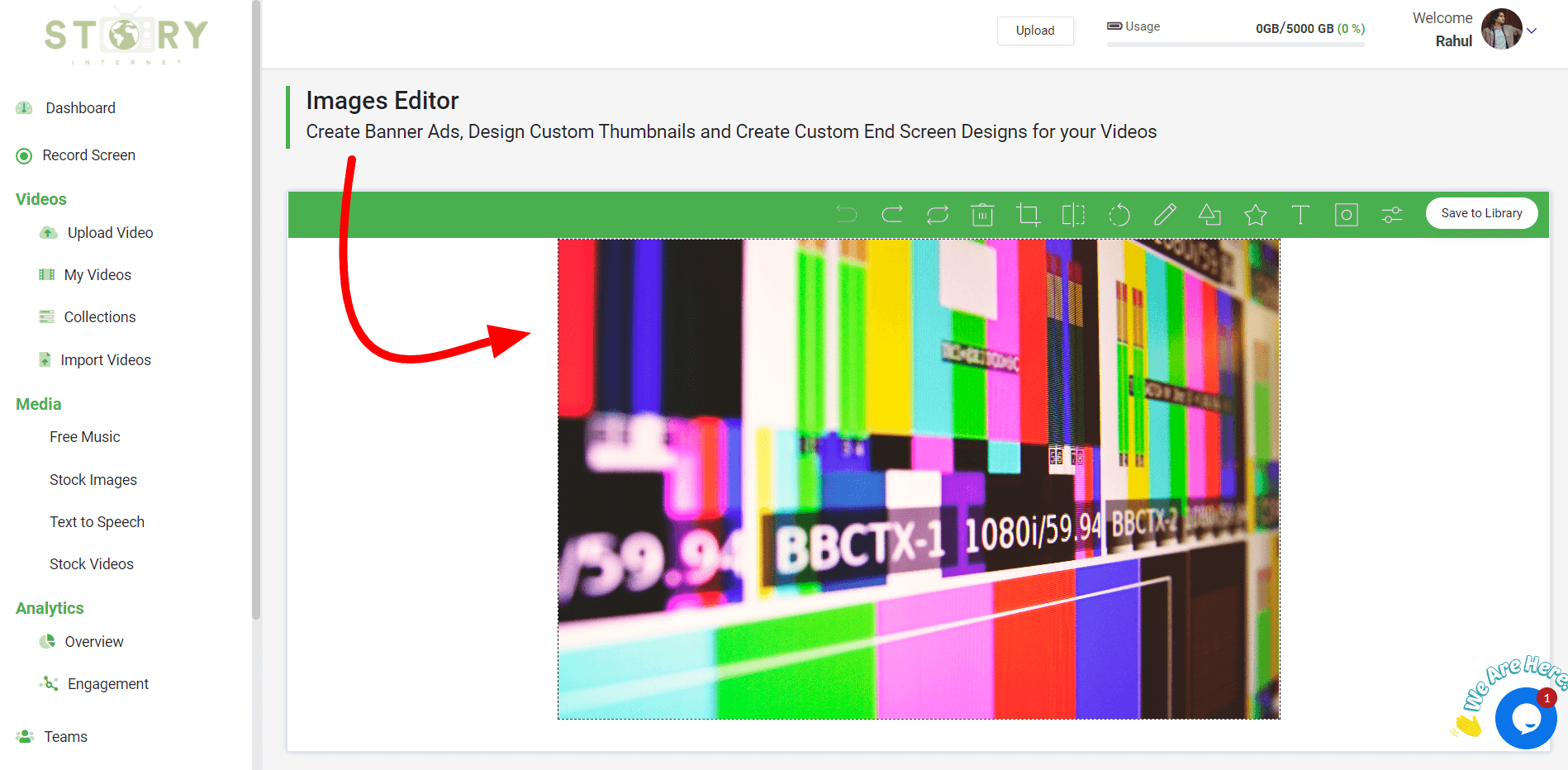The height and width of the screenshot is (770, 1568).
Task: Open Analytics Overview page
Action: click(94, 642)
